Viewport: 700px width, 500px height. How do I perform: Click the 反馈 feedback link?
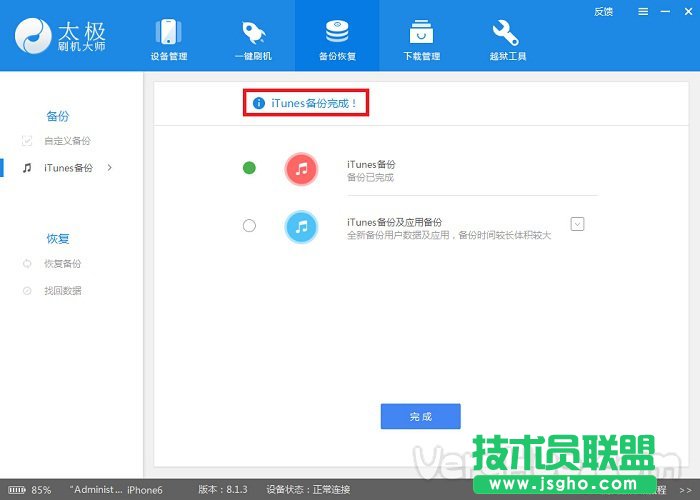click(x=603, y=12)
